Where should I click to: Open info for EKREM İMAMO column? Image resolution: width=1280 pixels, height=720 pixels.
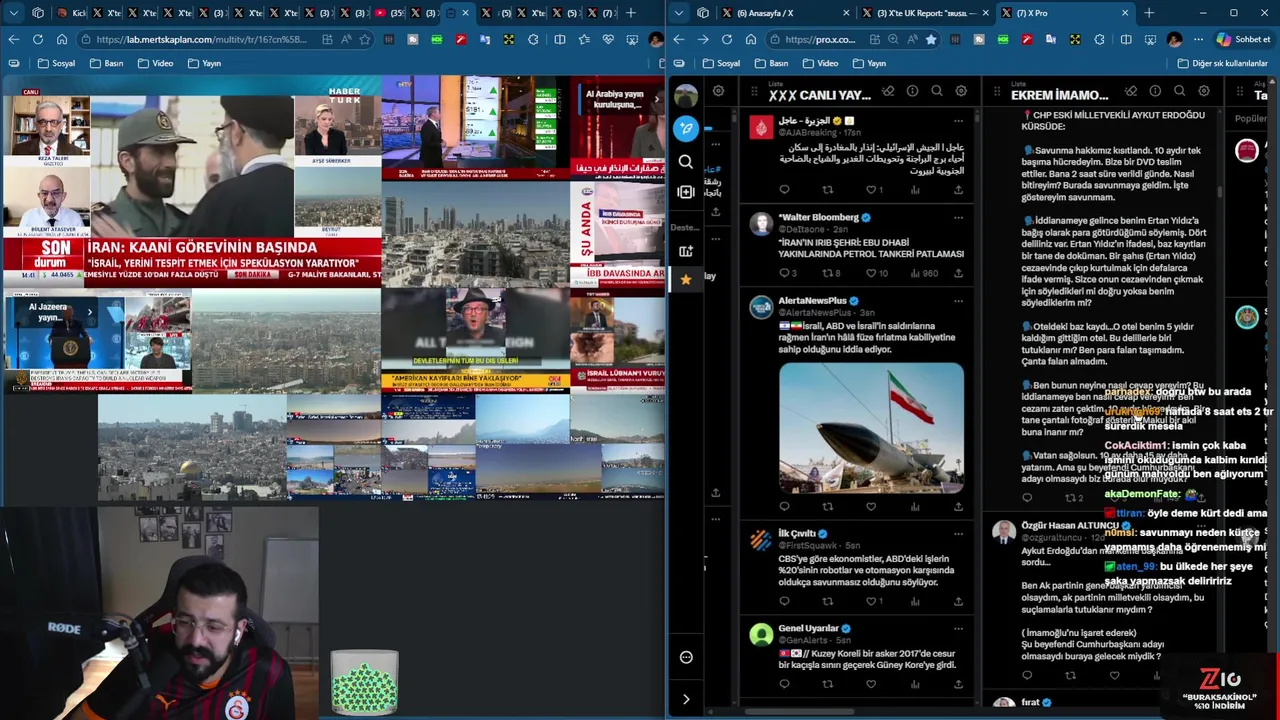1155,92
